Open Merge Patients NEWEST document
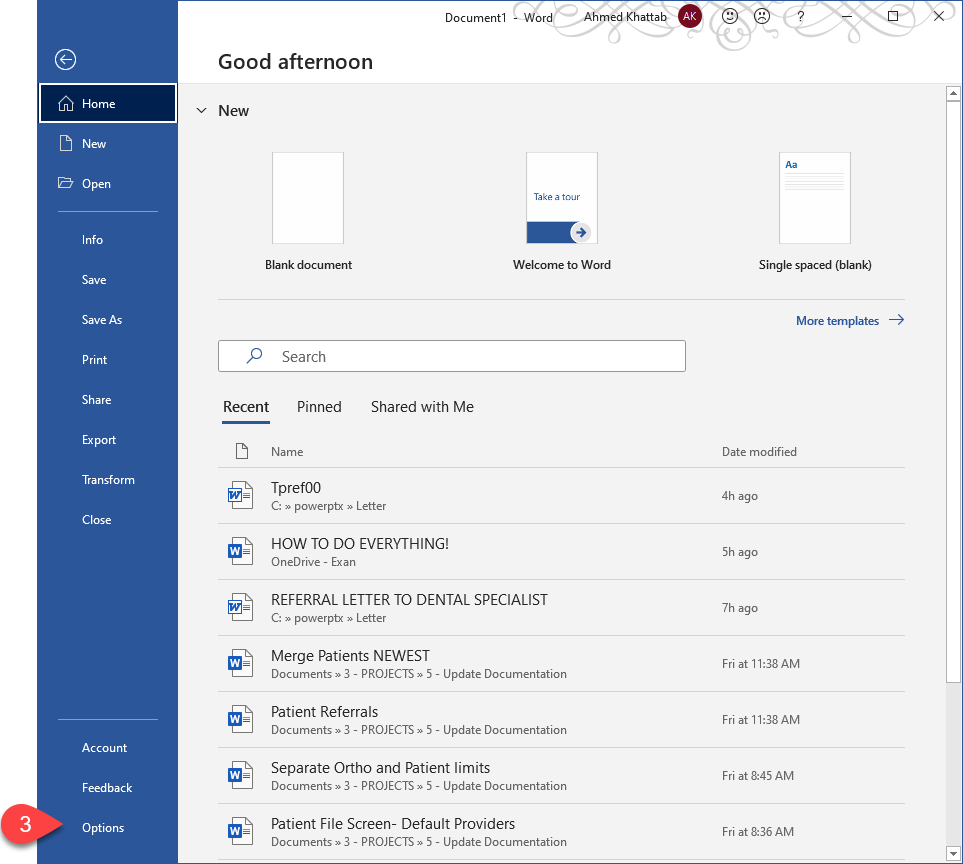 [561, 664]
